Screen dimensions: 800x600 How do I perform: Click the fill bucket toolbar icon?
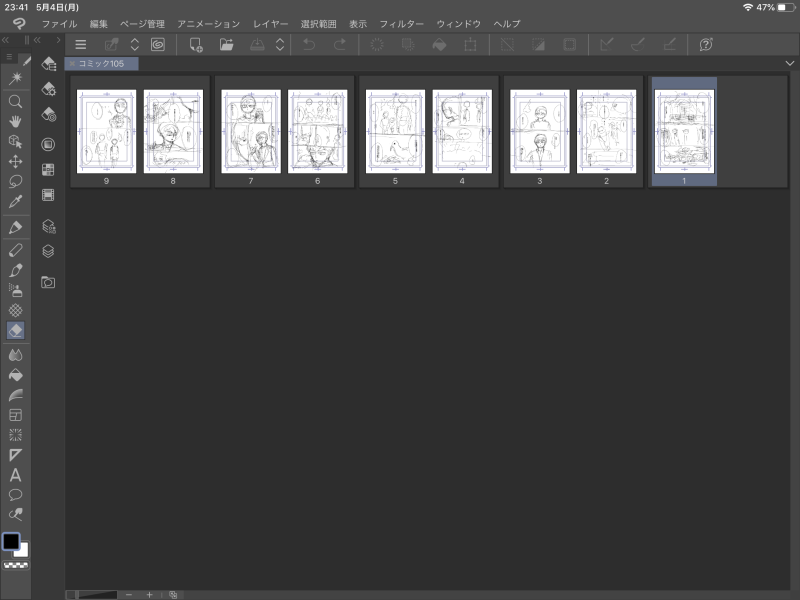(439, 45)
